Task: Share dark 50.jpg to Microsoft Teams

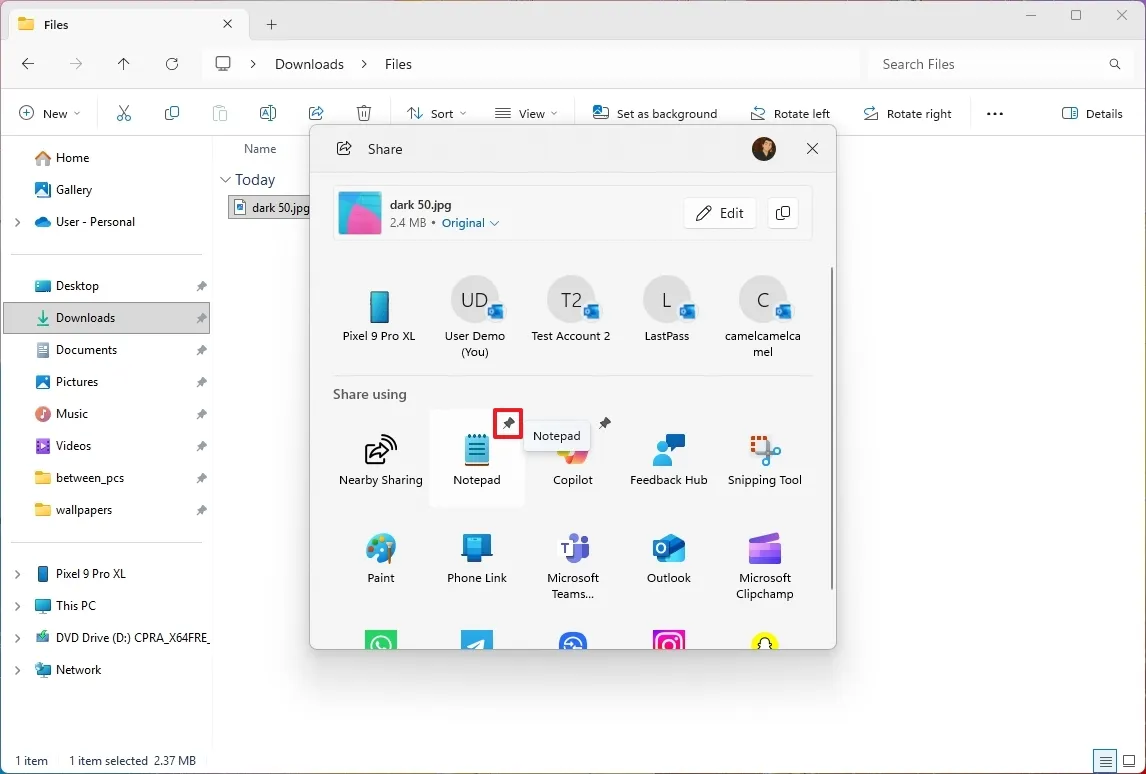Action: (572, 555)
